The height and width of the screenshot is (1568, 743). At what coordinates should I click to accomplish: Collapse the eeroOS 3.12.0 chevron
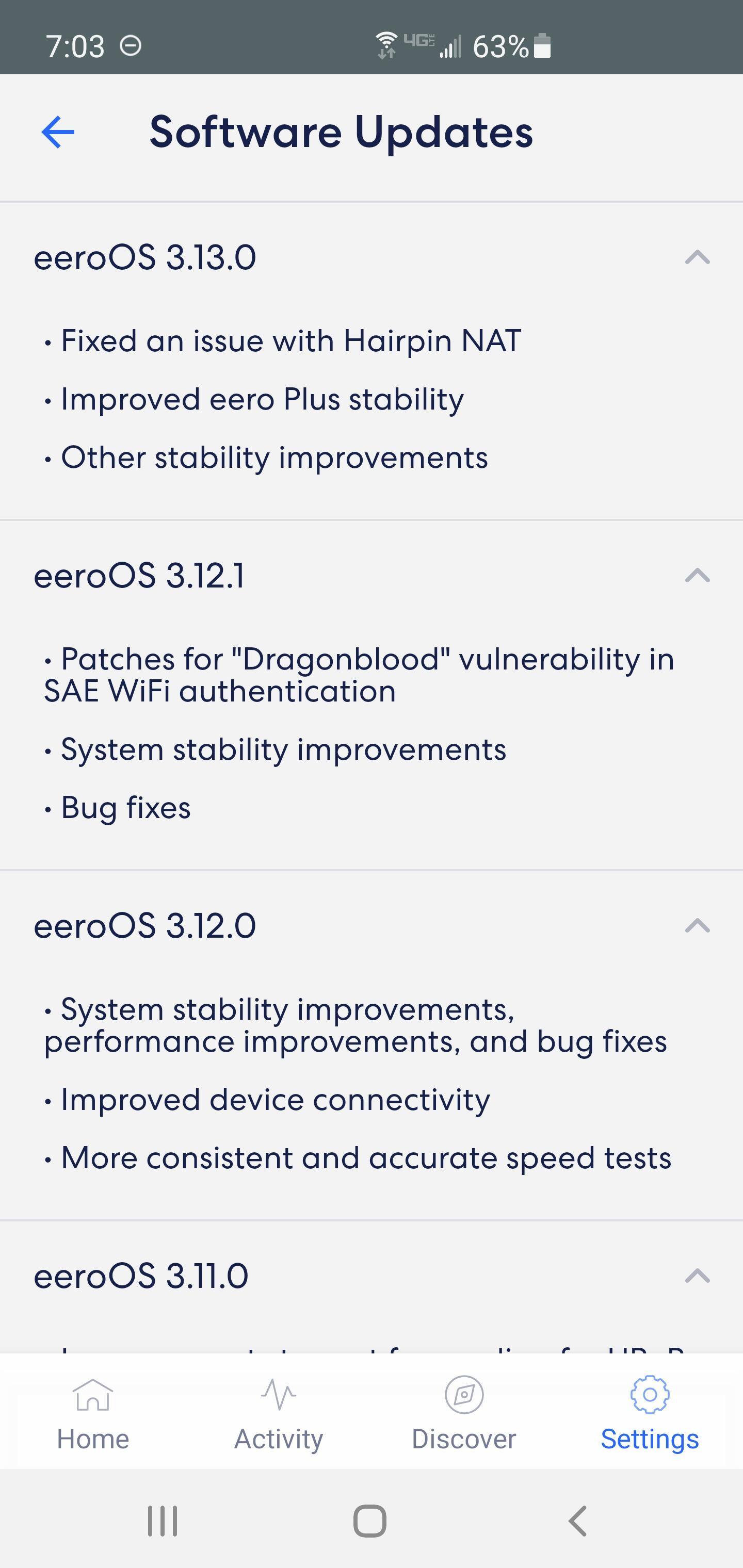coord(697,926)
